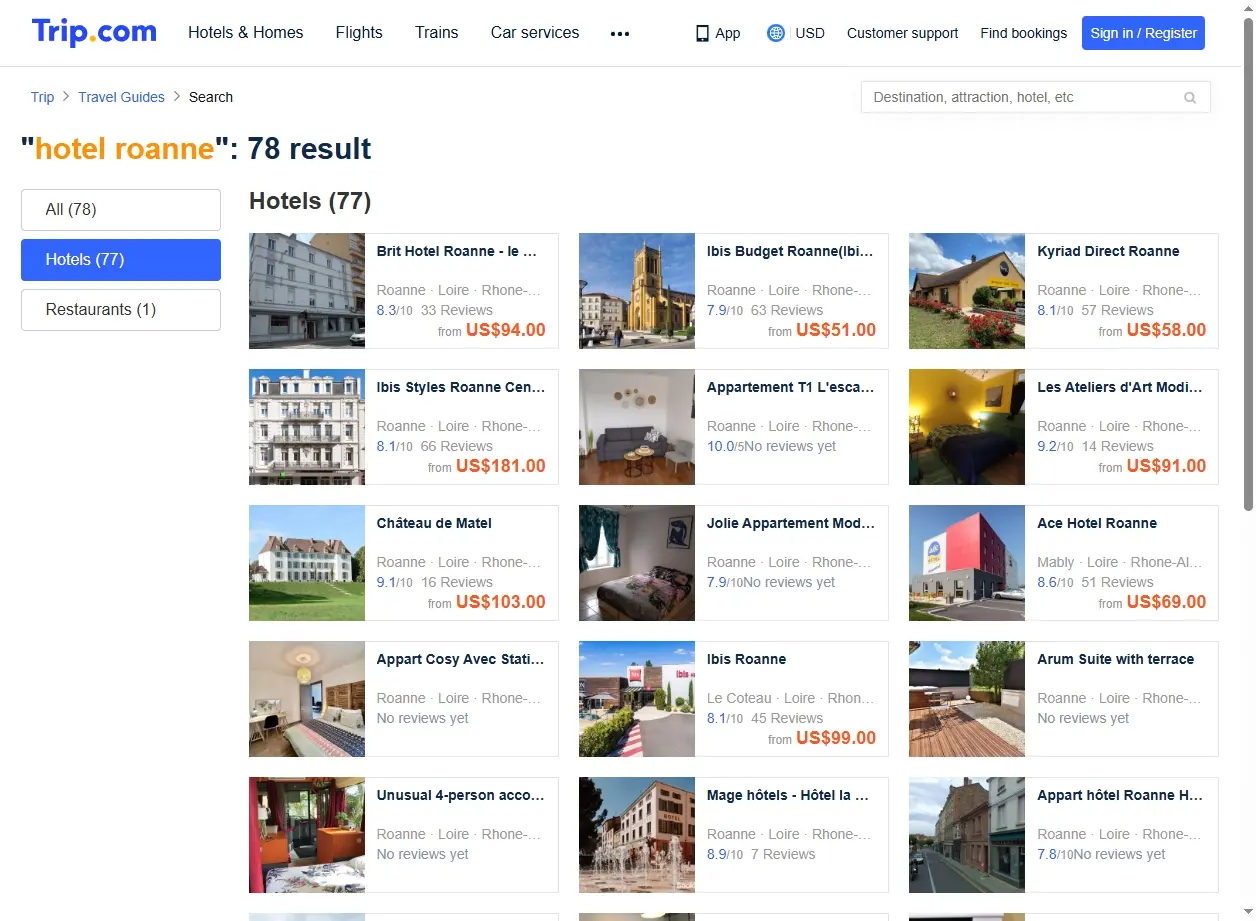Click the US$94.00 price
This screenshot has height=921, width=1256.
(506, 331)
